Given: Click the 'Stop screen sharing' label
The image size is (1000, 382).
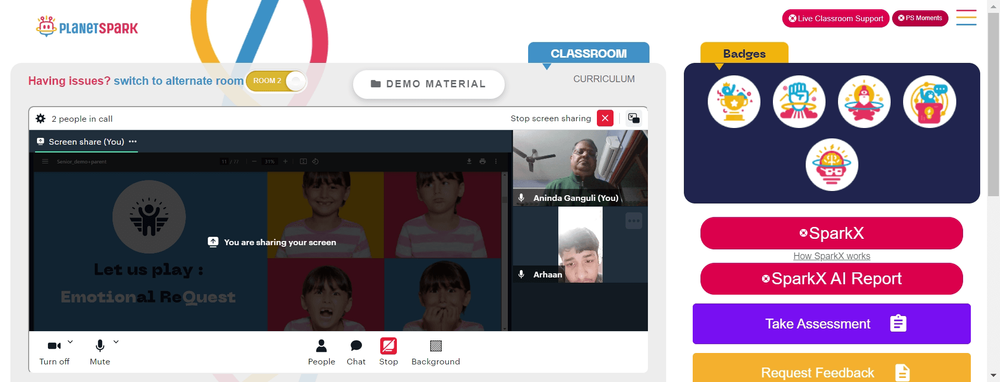Looking at the screenshot, I should tap(550, 118).
